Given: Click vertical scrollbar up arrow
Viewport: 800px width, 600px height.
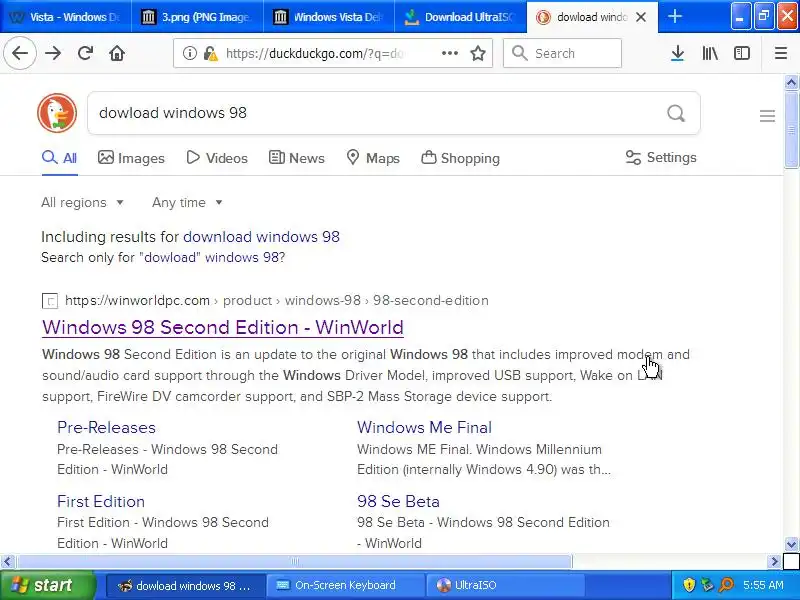Looking at the screenshot, I should [791, 82].
